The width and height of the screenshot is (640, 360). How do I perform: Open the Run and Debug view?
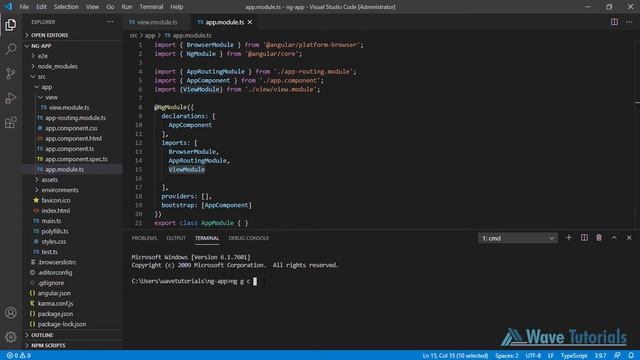11,98
